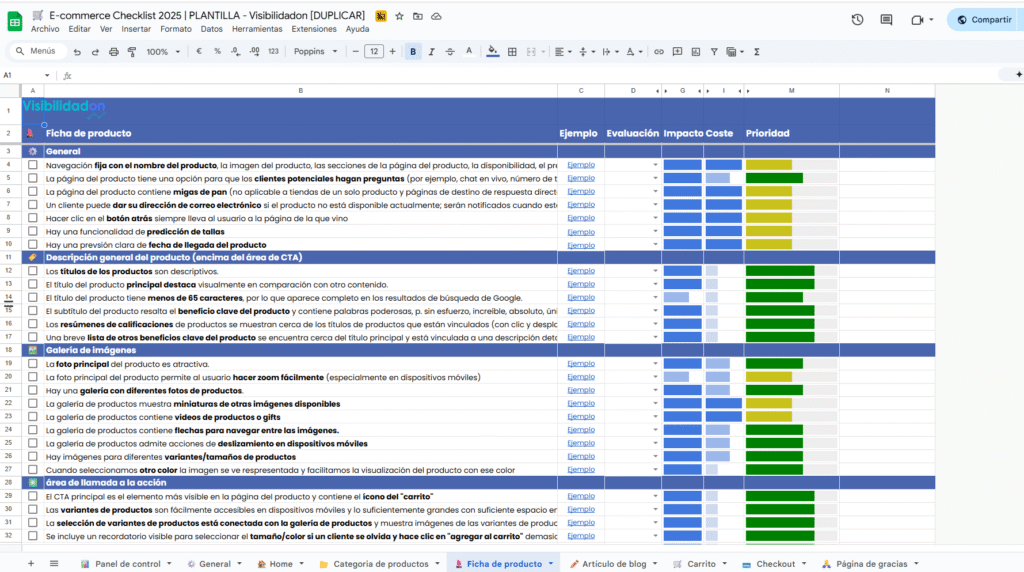Check the checkbox in row 4
Image resolution: width=1024 pixels, height=572 pixels.
pos(33,165)
